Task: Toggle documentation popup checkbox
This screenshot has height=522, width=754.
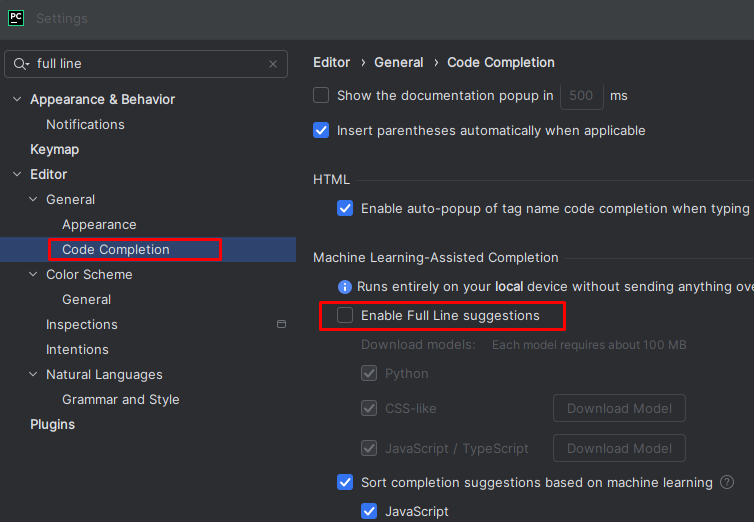Action: click(x=321, y=96)
